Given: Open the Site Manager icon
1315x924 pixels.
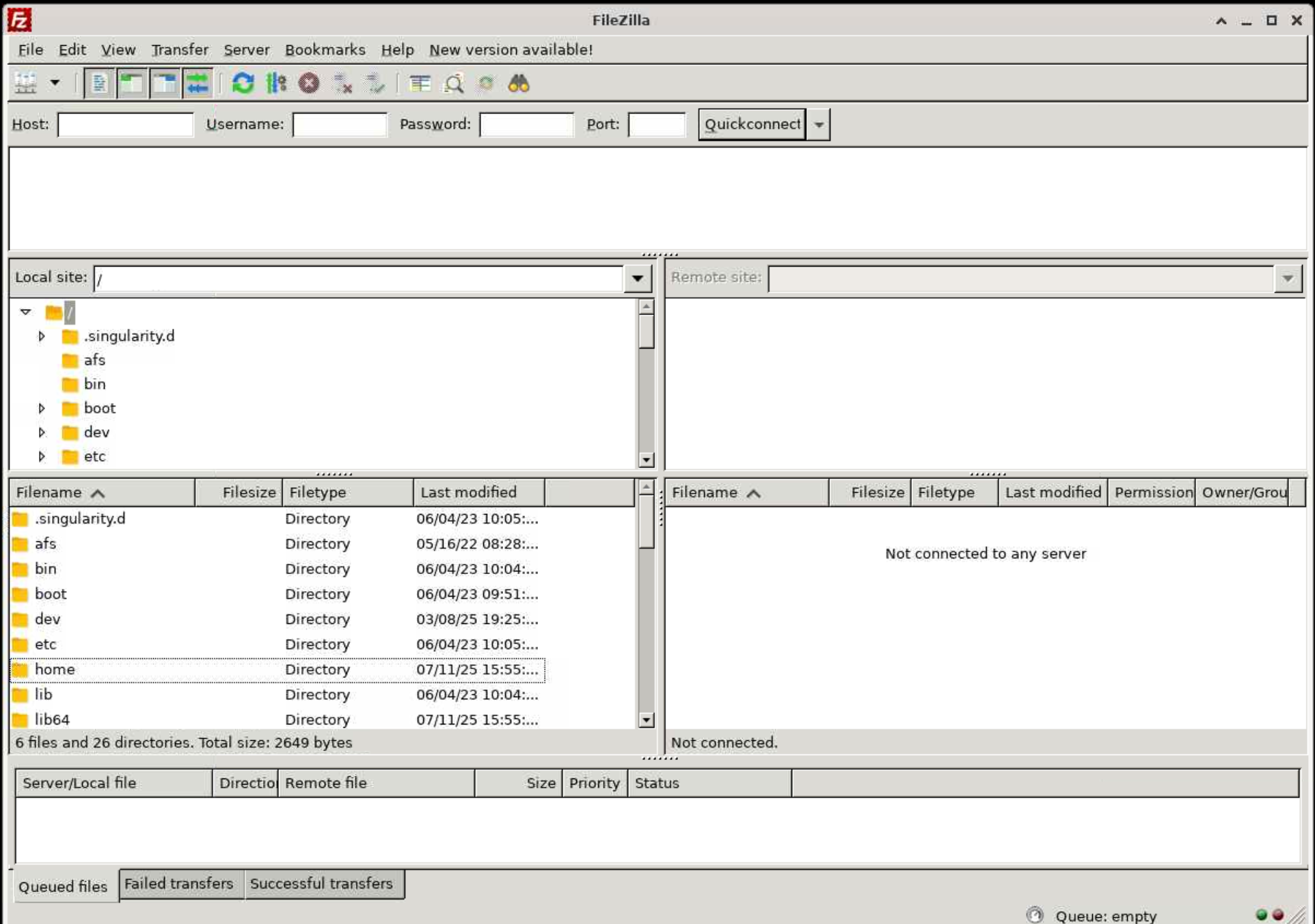Looking at the screenshot, I should click(25, 83).
